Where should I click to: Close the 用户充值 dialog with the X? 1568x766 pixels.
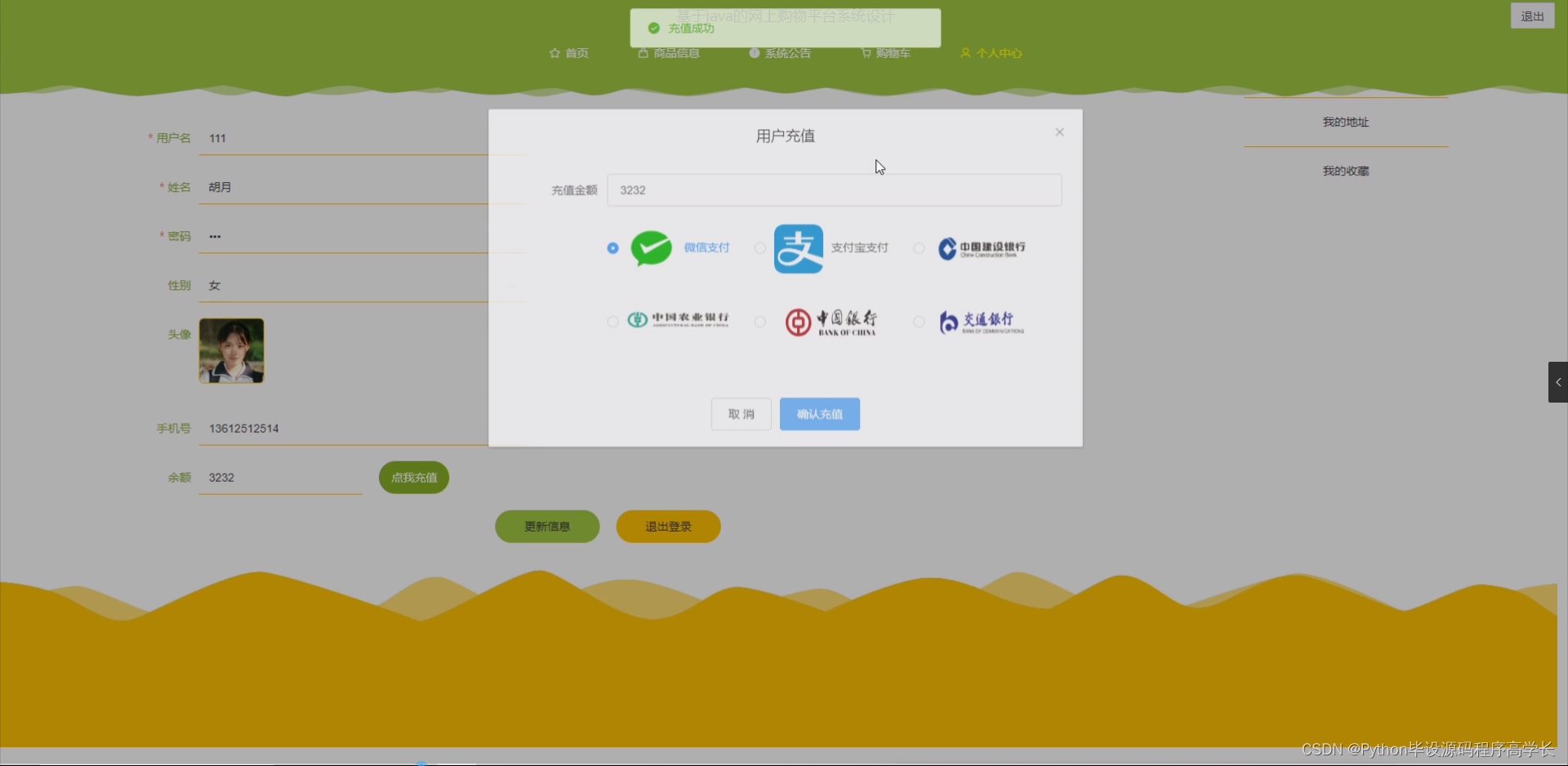1059,132
